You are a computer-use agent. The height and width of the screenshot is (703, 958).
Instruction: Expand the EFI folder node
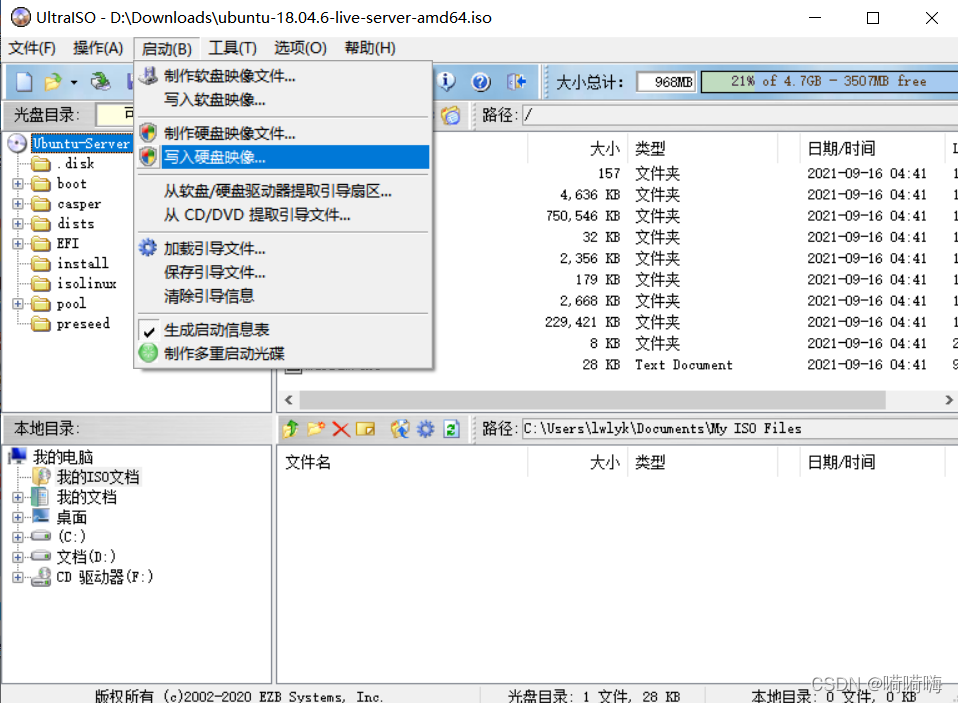click(18, 243)
